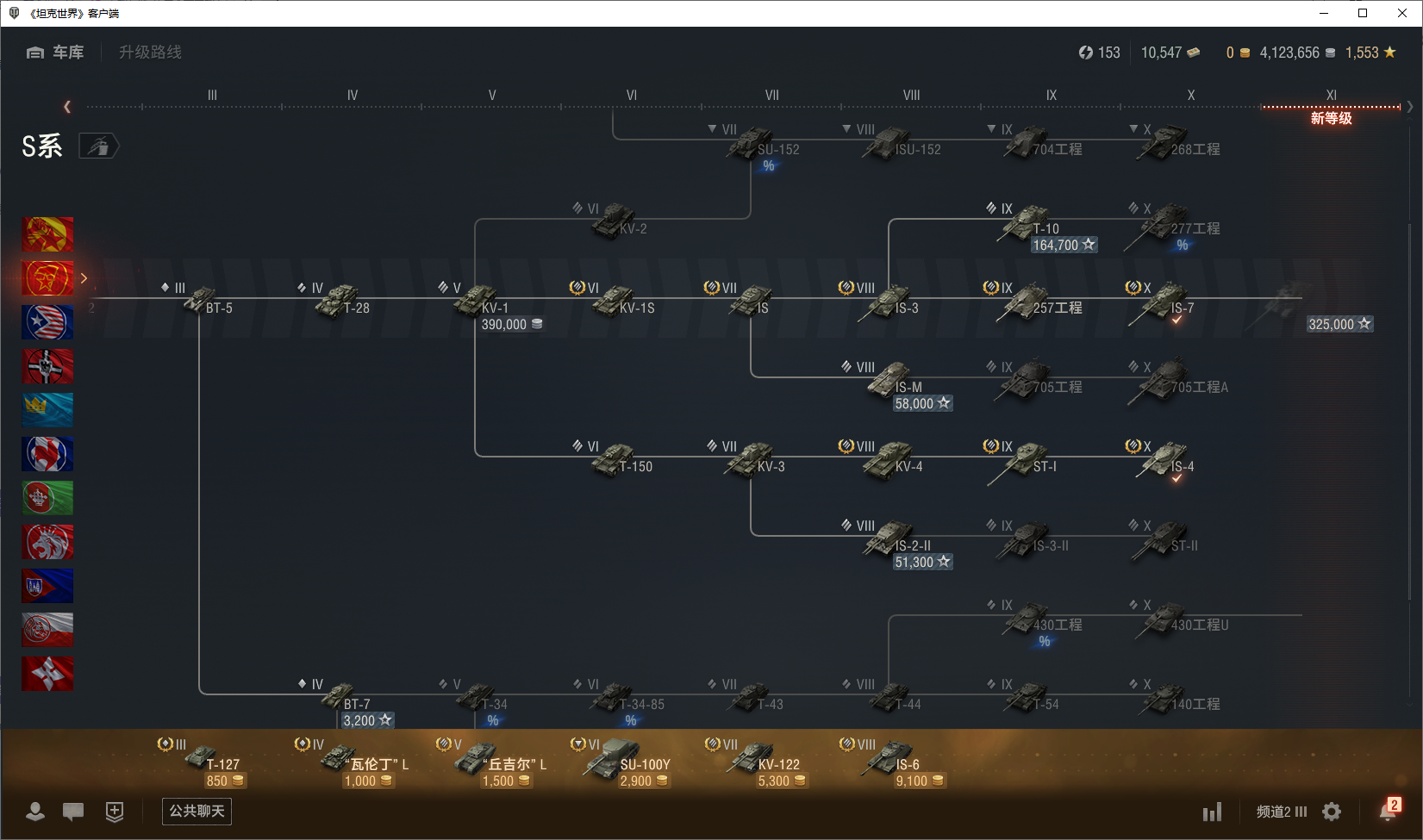
Task: Select the USA nation flag
Action: [47, 322]
